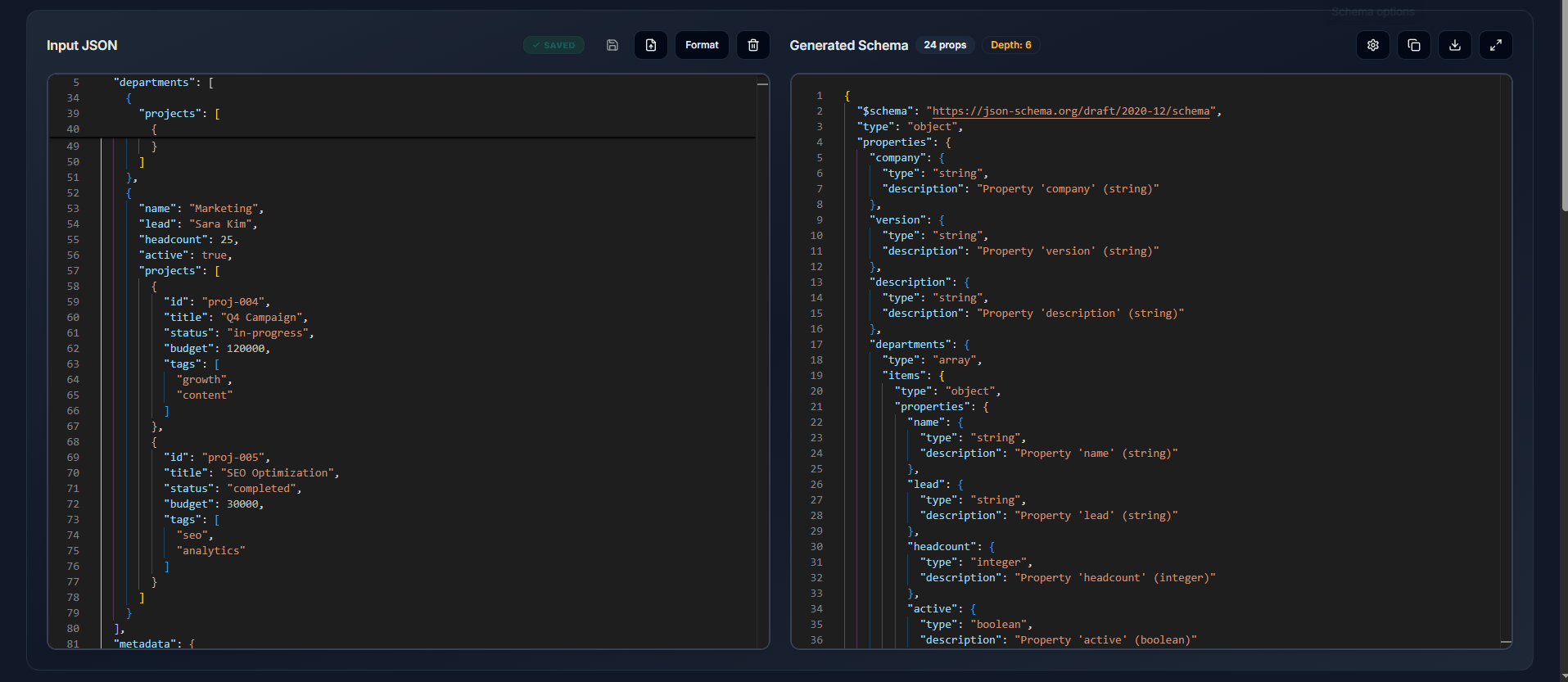Click the headcount value 25 in input
The image size is (1568, 682).
[227, 240]
